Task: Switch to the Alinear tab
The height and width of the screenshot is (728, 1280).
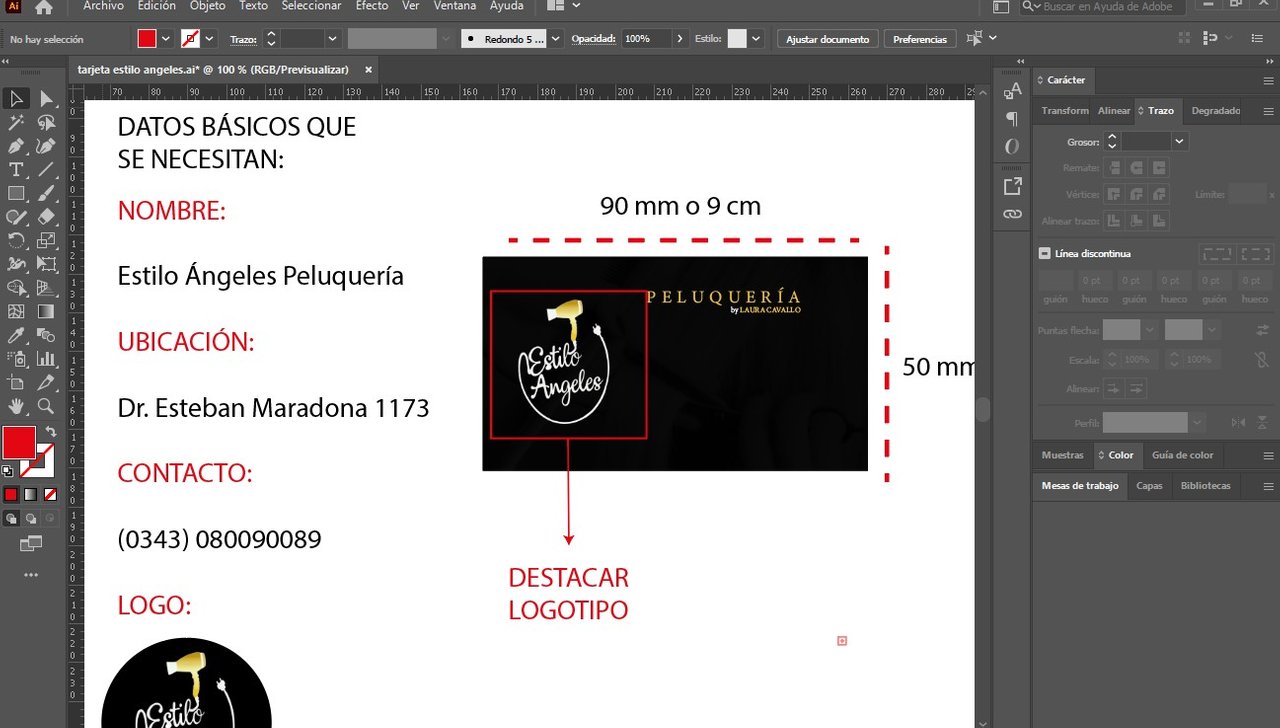Action: [x=1114, y=111]
